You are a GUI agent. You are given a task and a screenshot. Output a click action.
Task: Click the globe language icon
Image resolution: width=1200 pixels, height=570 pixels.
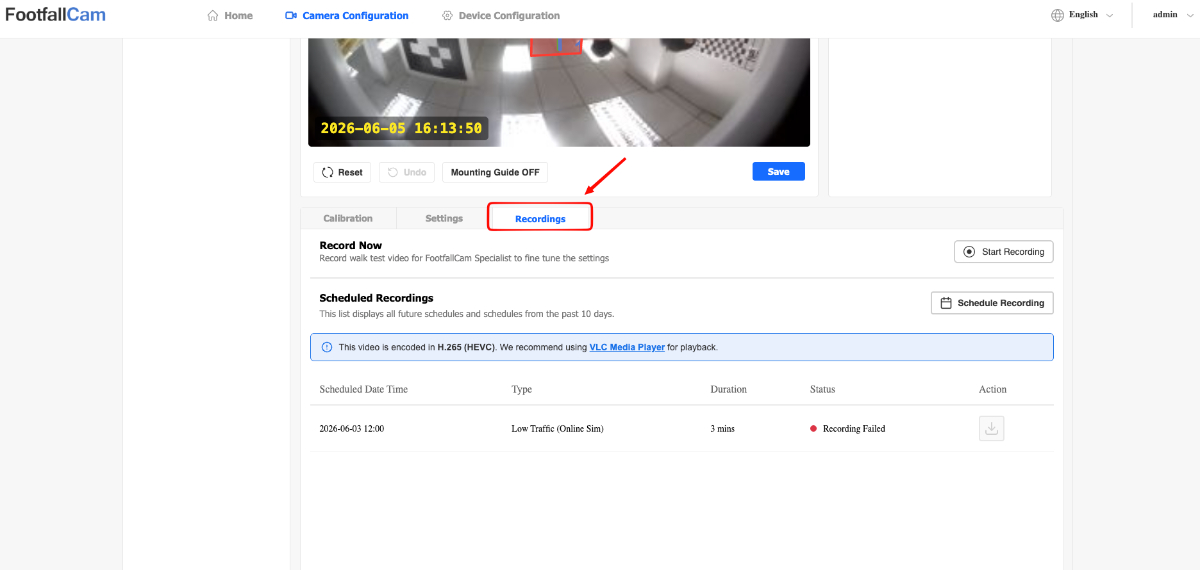(1058, 15)
